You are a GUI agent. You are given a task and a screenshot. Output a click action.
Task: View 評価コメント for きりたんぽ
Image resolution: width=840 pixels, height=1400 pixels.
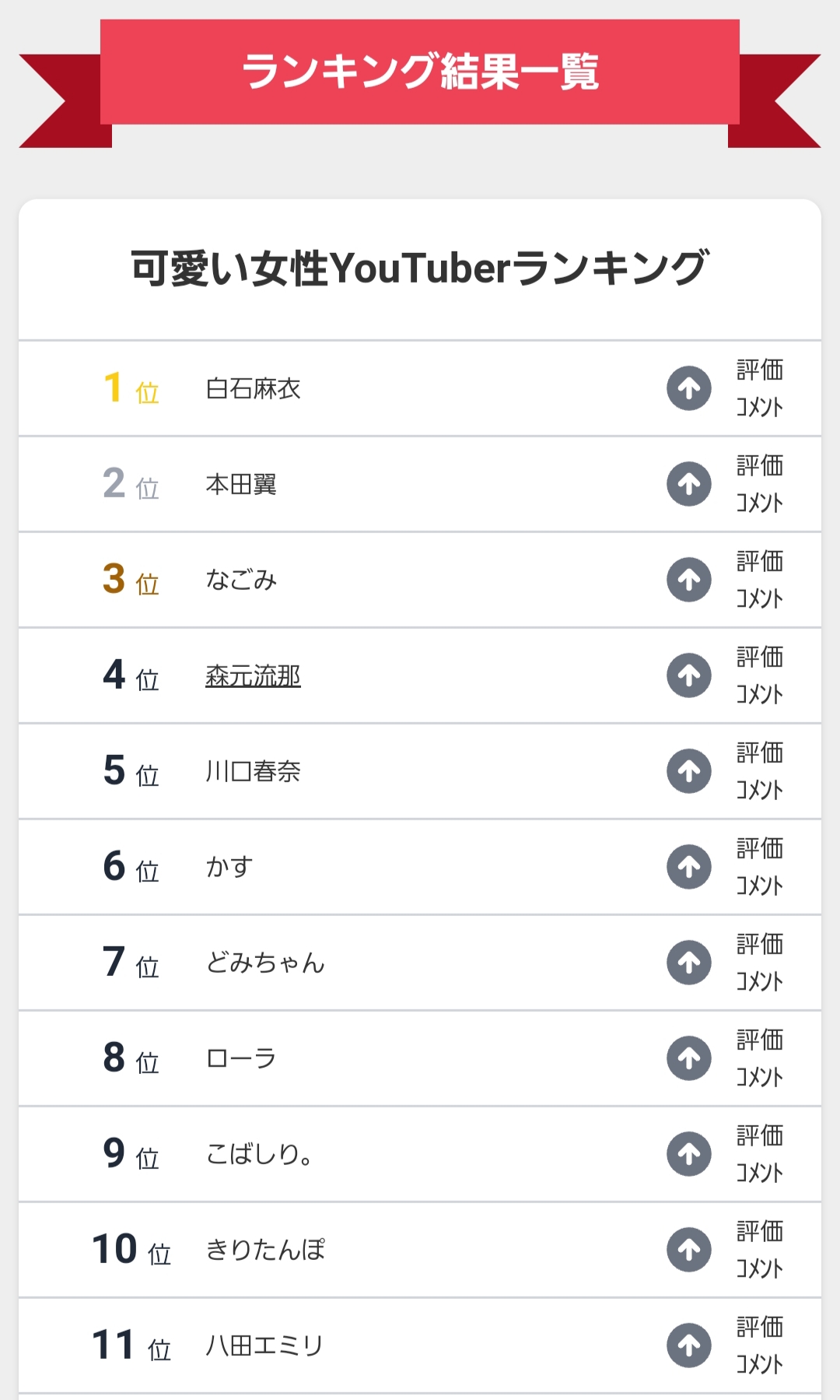click(x=759, y=1250)
